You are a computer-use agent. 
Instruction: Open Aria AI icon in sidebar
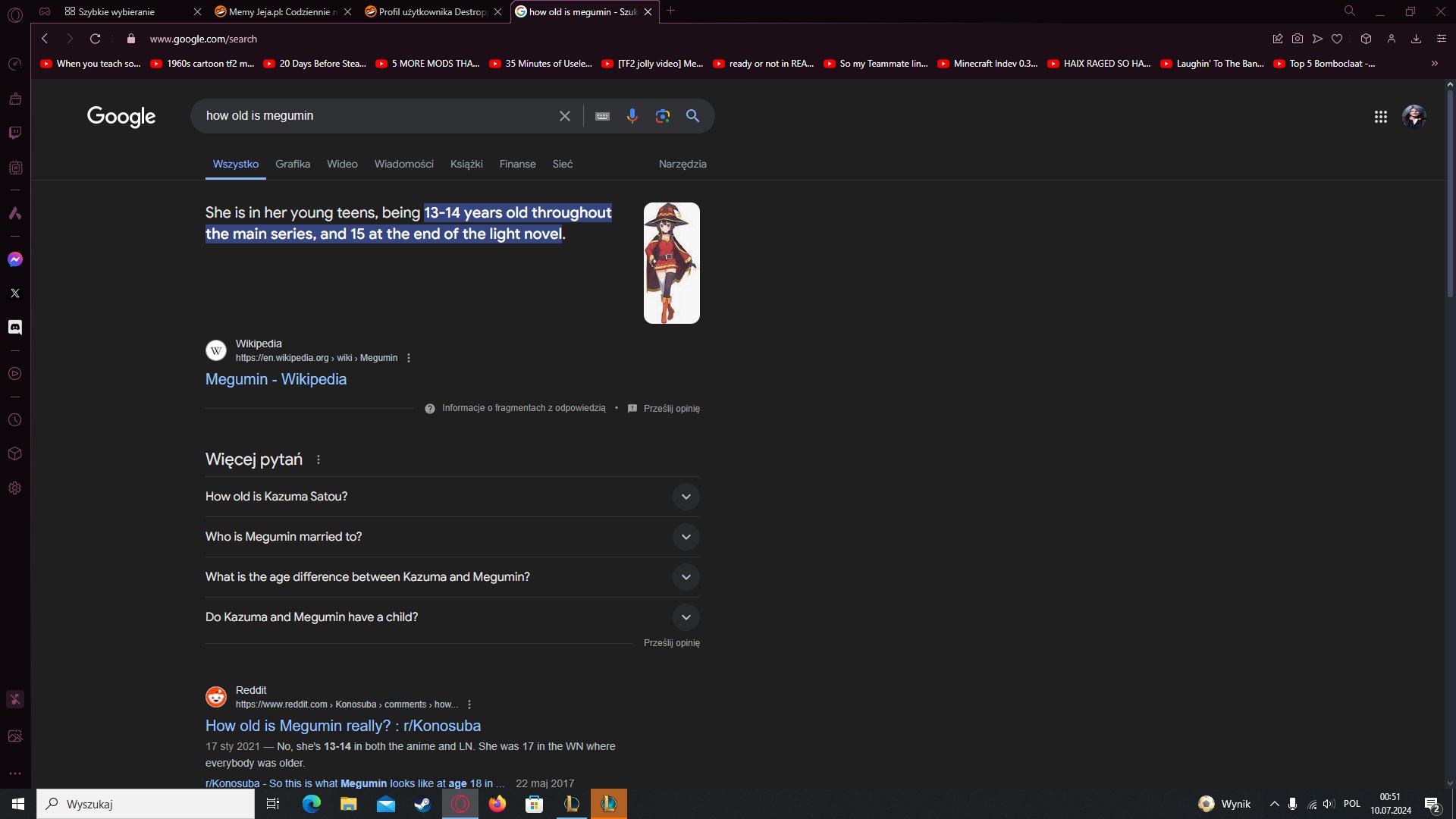pos(15,213)
